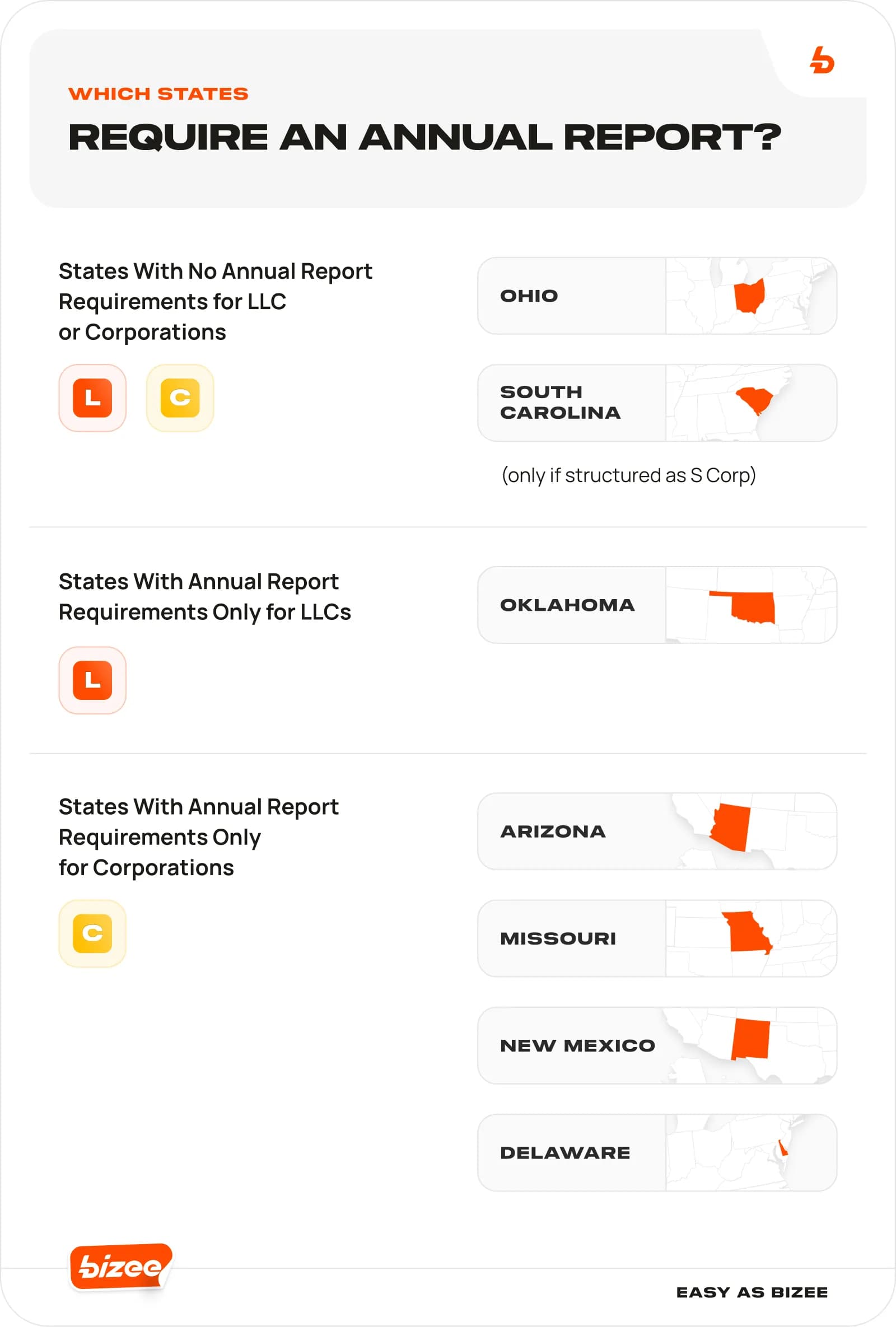This screenshot has width=896, height=1327.
Task: Click the C icon under Only for Corporations
Action: (92, 933)
